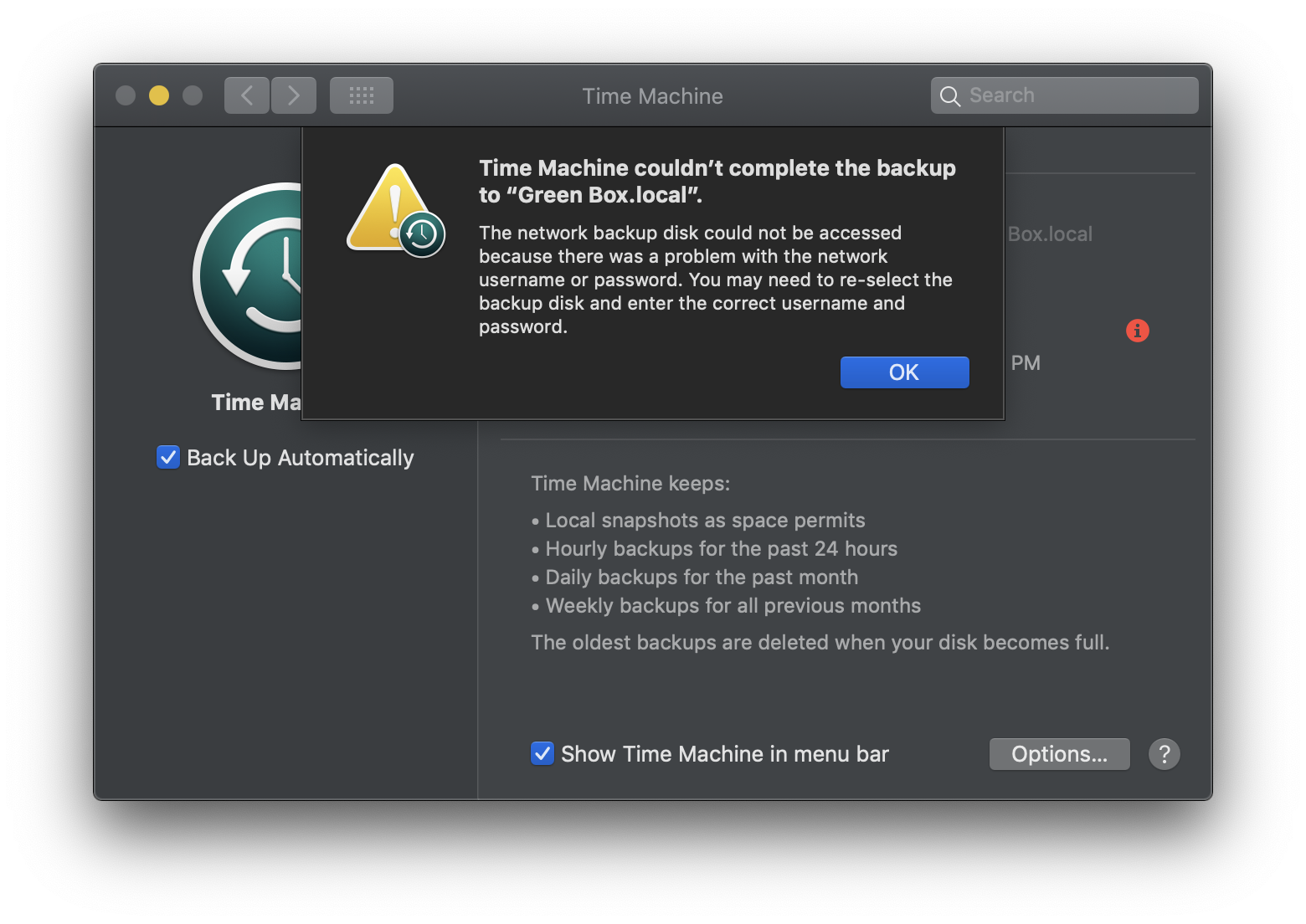Click the magnifying glass search icon
The width and height of the screenshot is (1306, 924).
[949, 96]
